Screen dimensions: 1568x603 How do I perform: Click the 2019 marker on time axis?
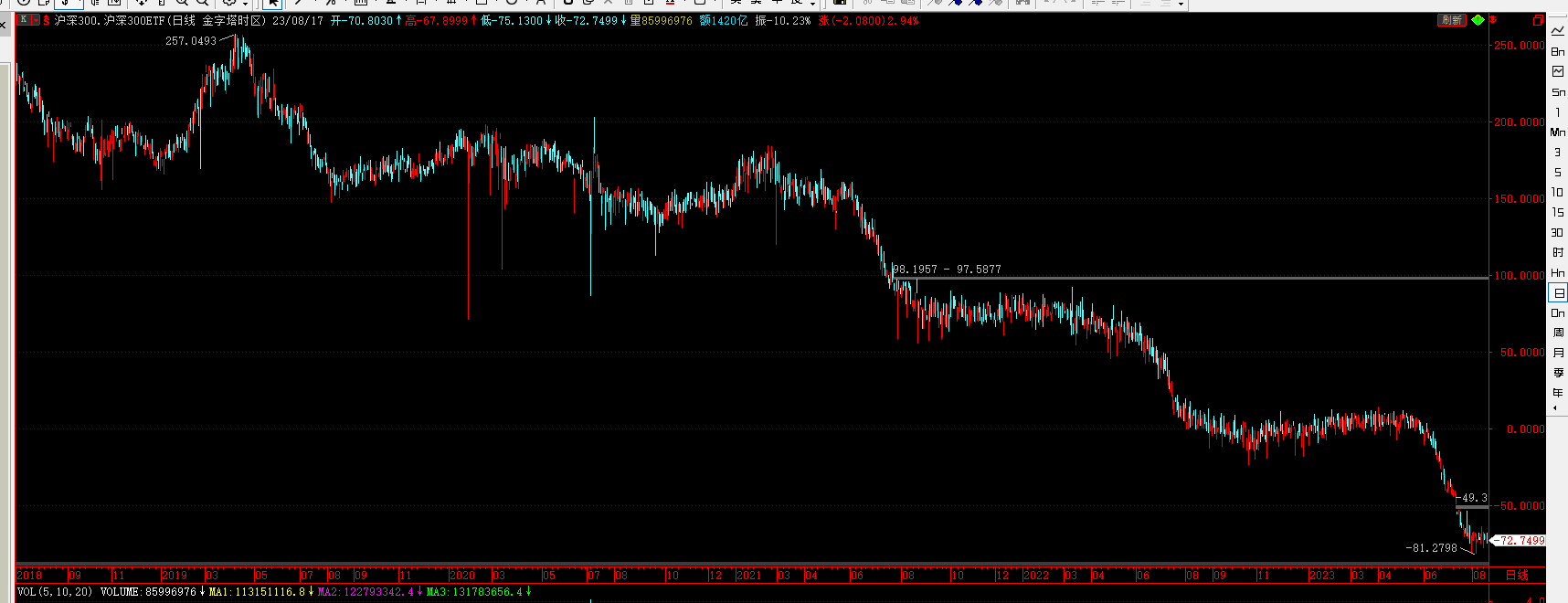tap(175, 576)
